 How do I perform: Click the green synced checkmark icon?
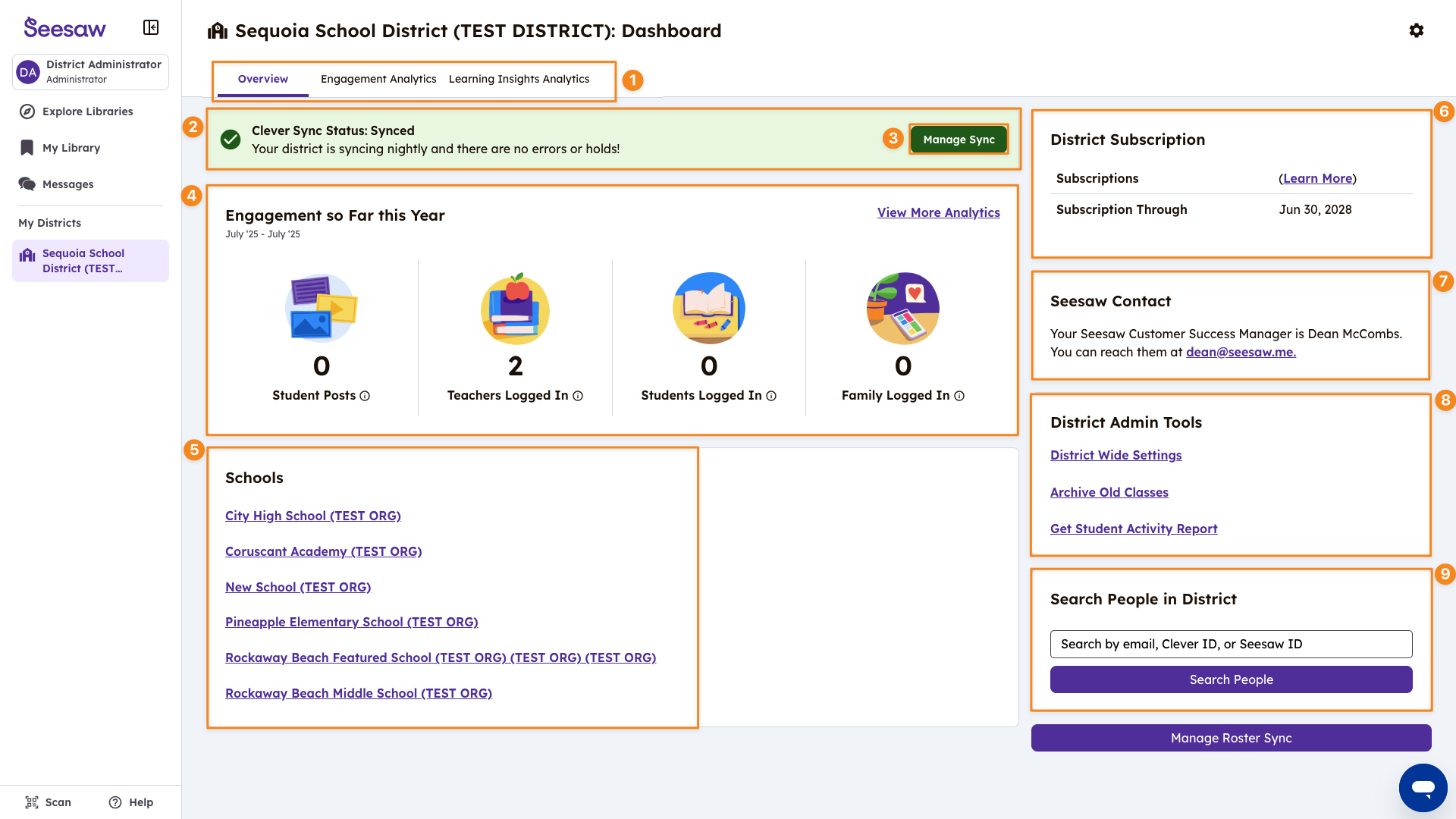(x=231, y=140)
